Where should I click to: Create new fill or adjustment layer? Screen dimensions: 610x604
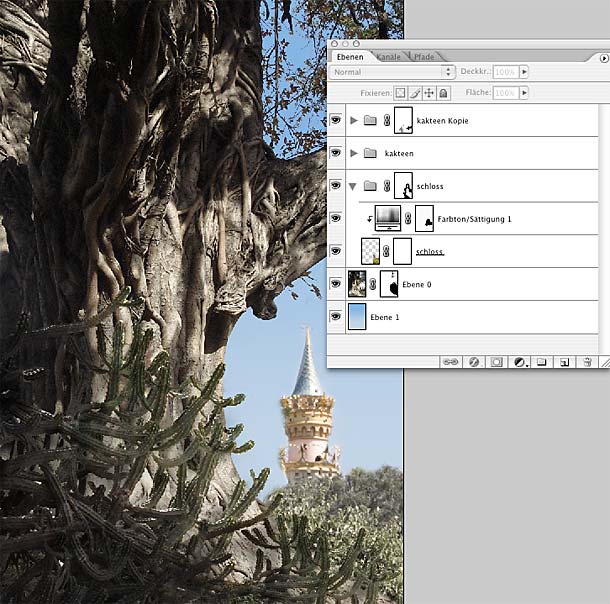click(520, 362)
